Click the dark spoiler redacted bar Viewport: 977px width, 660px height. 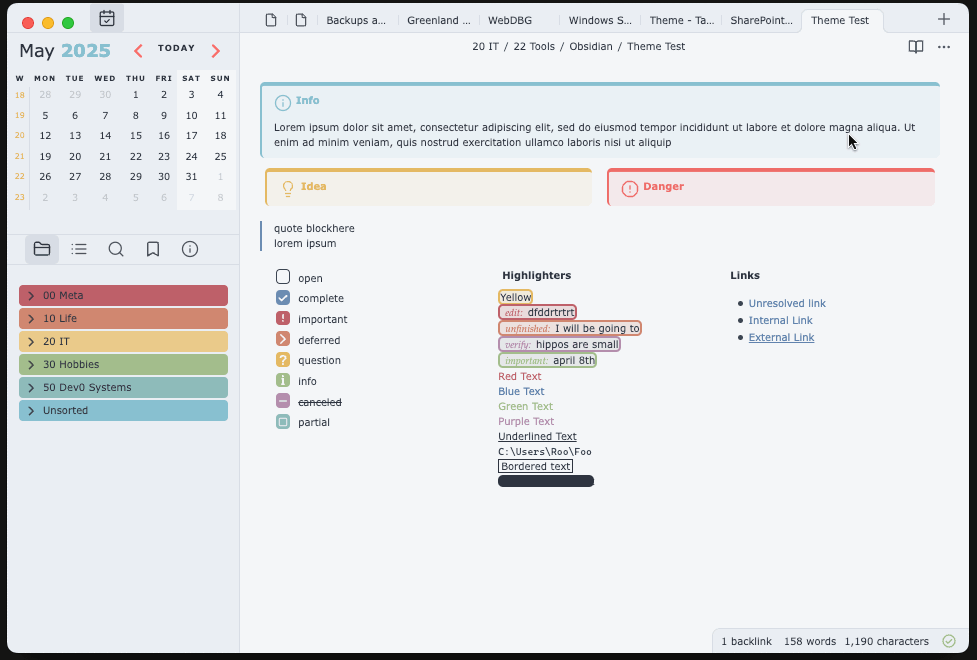(546, 481)
